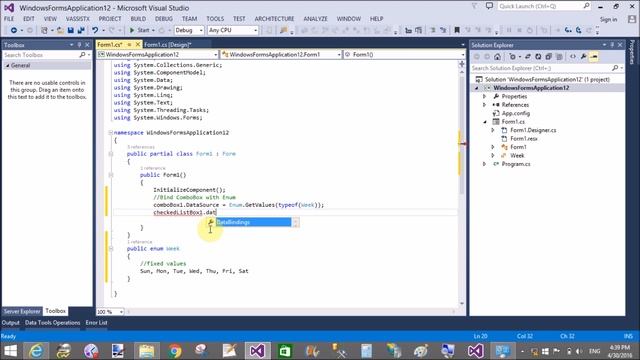Click the editor vertical scrollbar
This screenshot has width=640, height=360.
click(462, 188)
